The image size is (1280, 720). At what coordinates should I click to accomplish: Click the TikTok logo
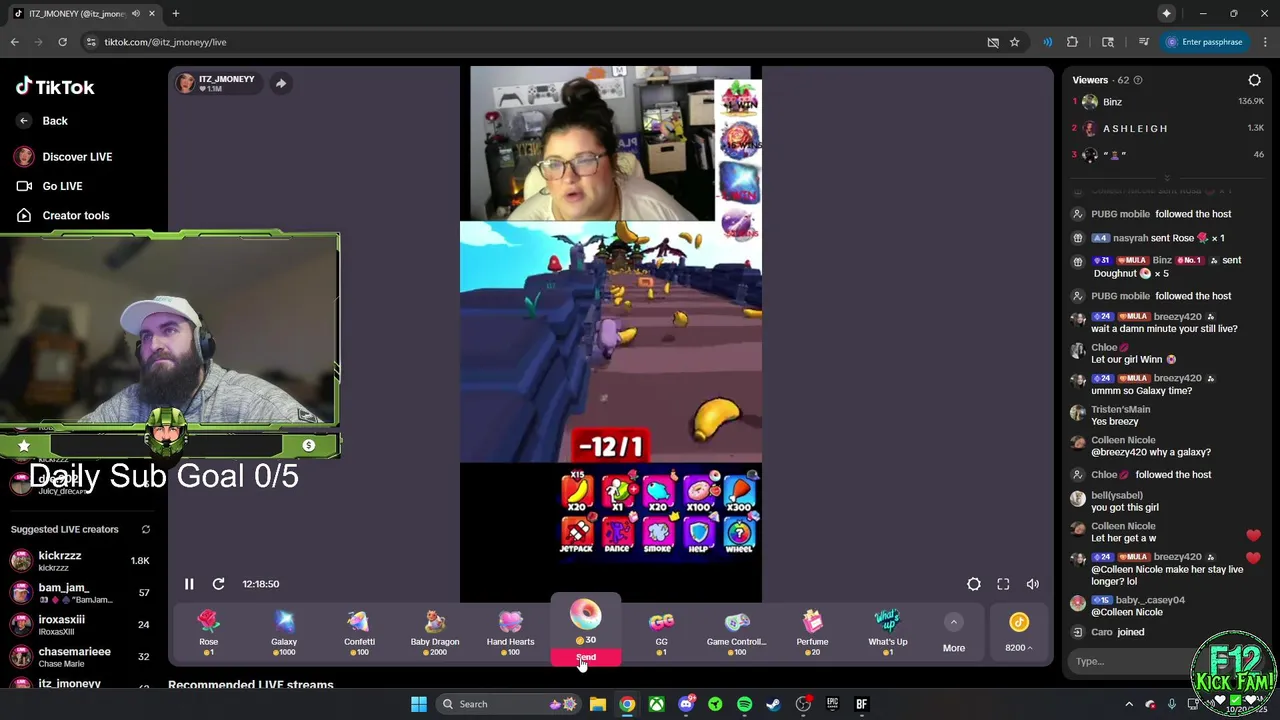[55, 87]
